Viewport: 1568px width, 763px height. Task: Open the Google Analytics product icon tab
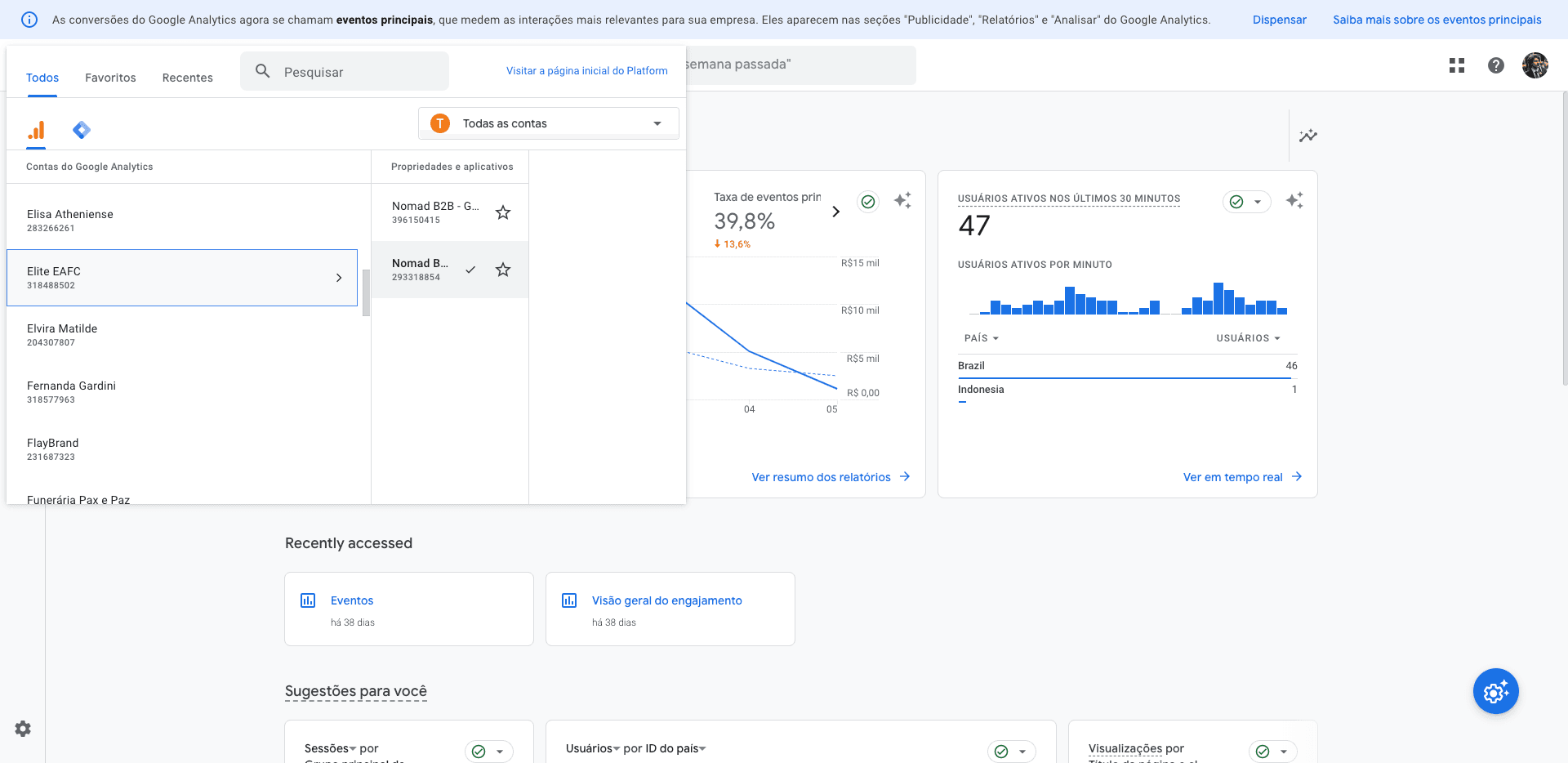click(x=36, y=130)
